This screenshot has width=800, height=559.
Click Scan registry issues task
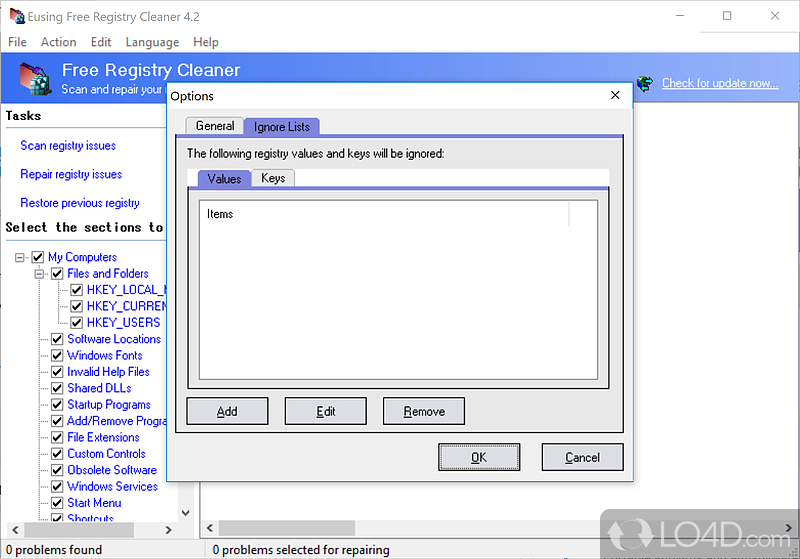(x=68, y=146)
